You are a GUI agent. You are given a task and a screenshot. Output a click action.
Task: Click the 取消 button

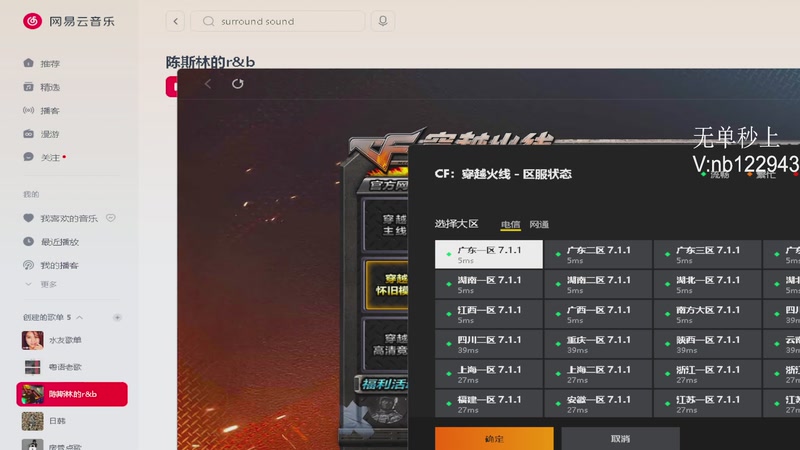[x=620, y=439]
